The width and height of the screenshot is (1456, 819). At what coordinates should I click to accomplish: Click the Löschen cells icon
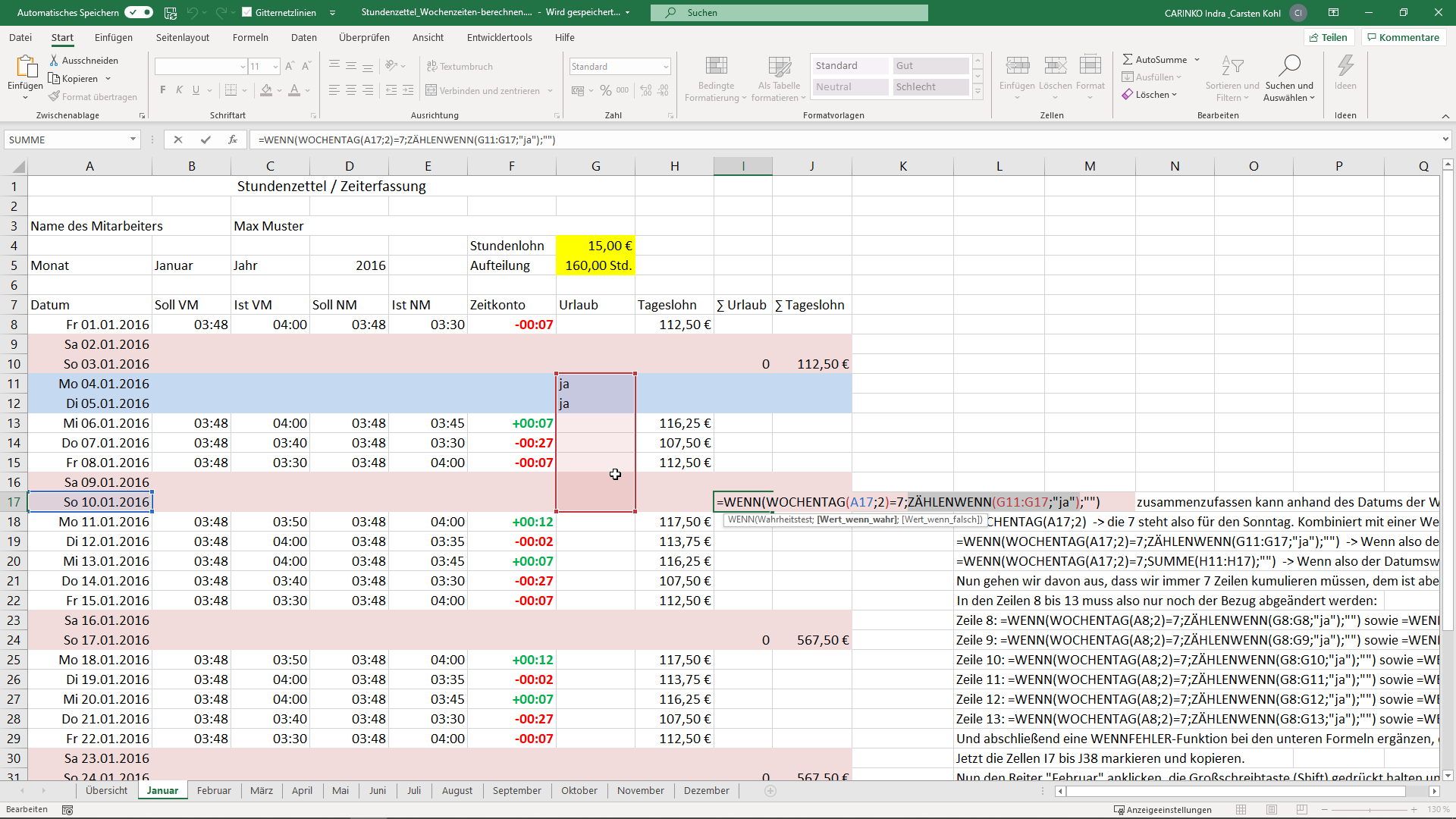1055,66
